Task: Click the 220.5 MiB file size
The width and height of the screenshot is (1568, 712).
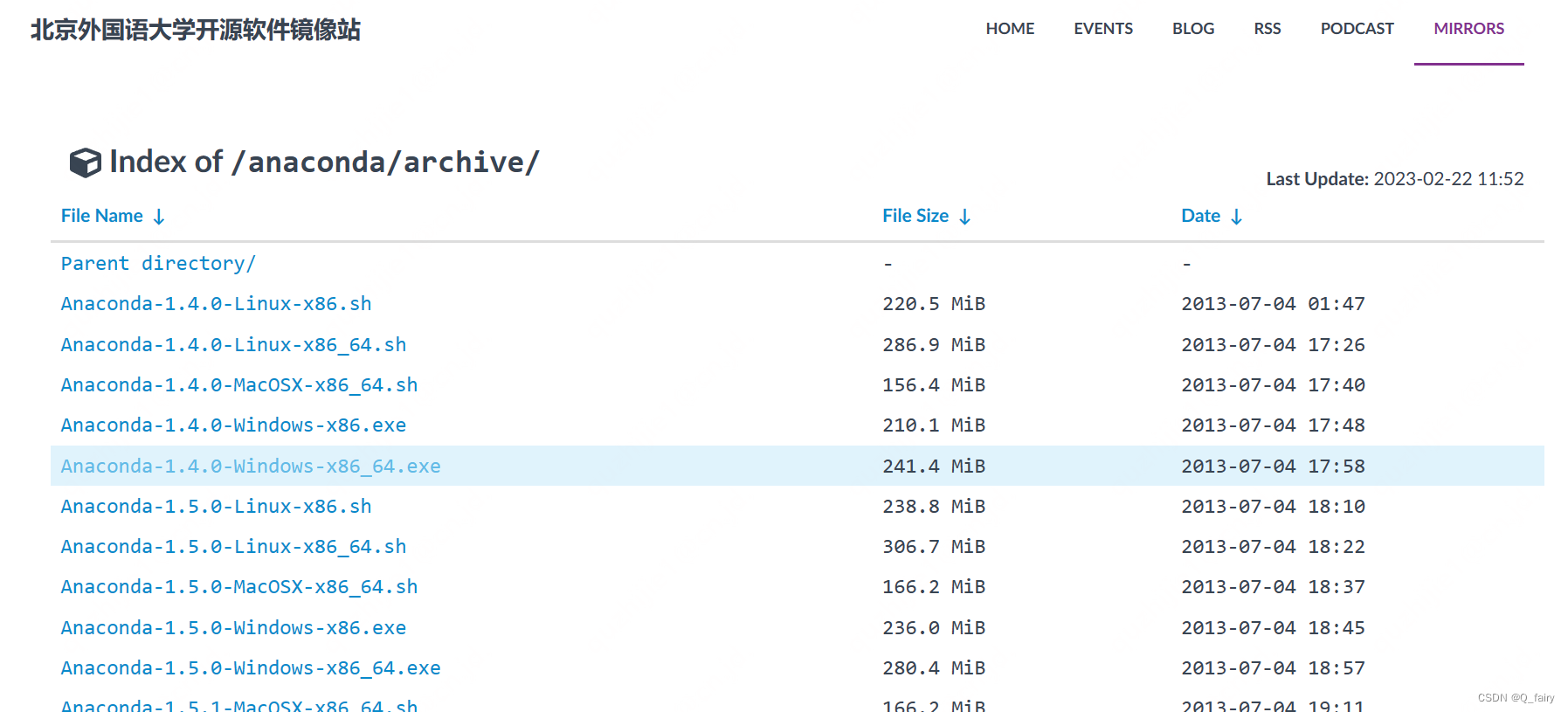Action: coord(934,304)
